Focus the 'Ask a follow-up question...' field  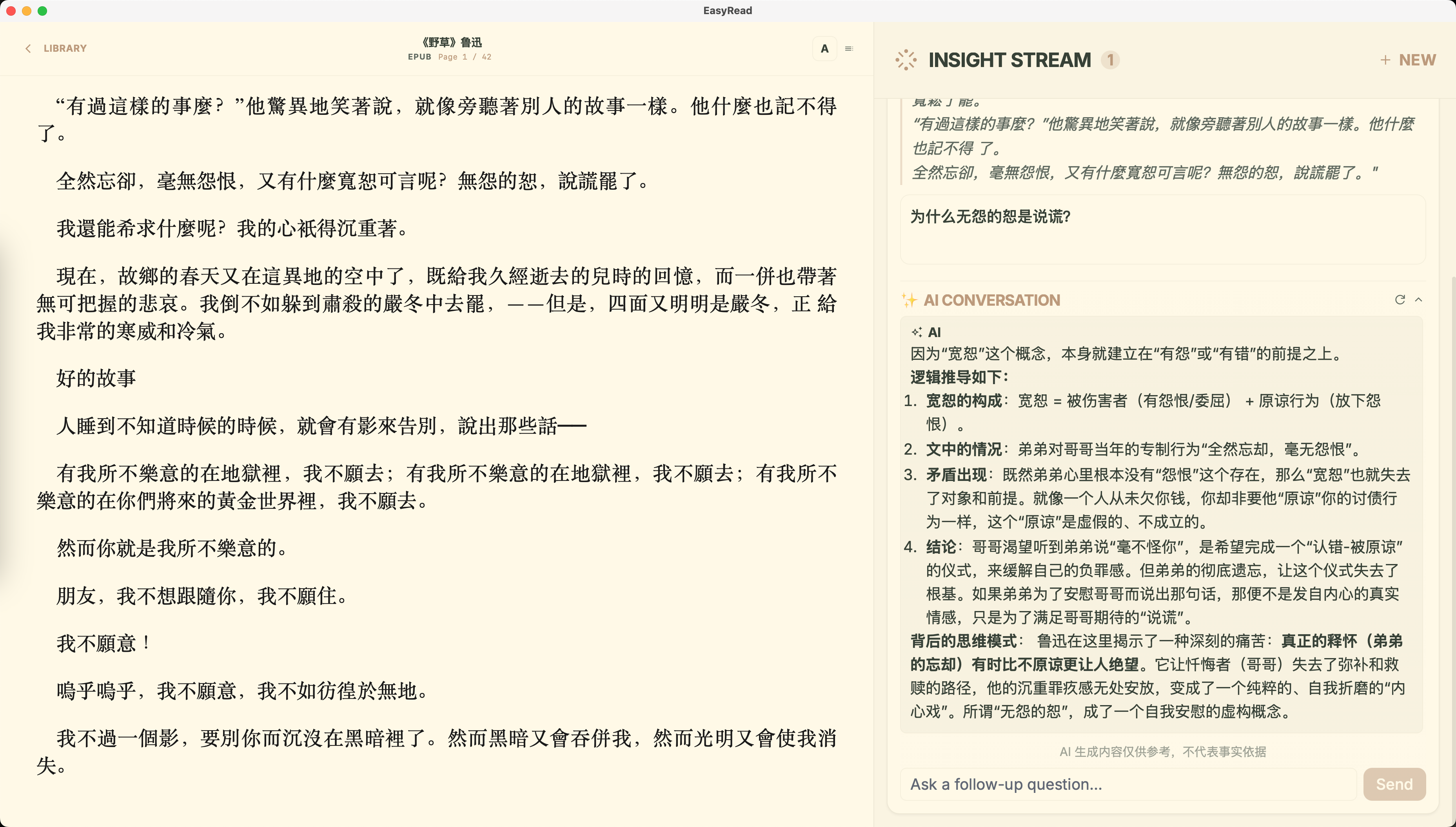click(1128, 784)
